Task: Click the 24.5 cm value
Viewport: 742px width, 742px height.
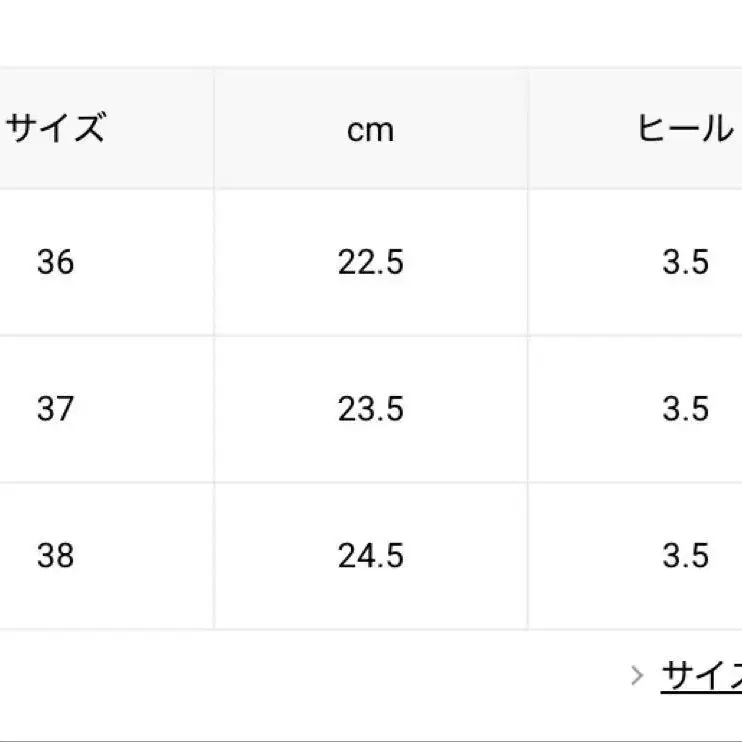Action: pos(370,555)
